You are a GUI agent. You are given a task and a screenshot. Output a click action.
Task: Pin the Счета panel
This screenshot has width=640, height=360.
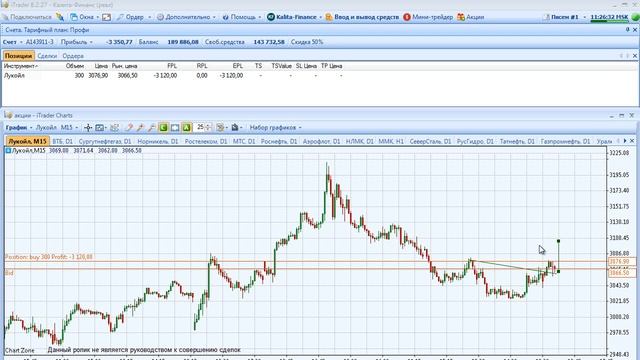point(627,30)
